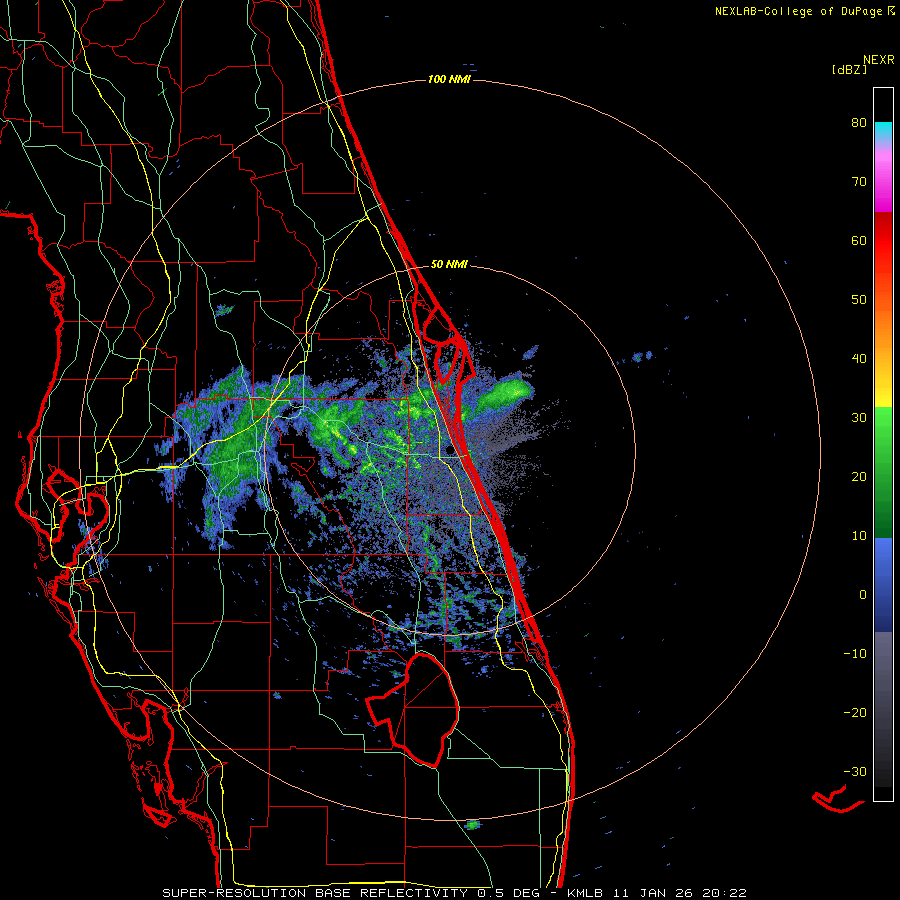The image size is (900, 900).
Task: Click the -20 value on the dBZ scale
Action: coord(855,713)
